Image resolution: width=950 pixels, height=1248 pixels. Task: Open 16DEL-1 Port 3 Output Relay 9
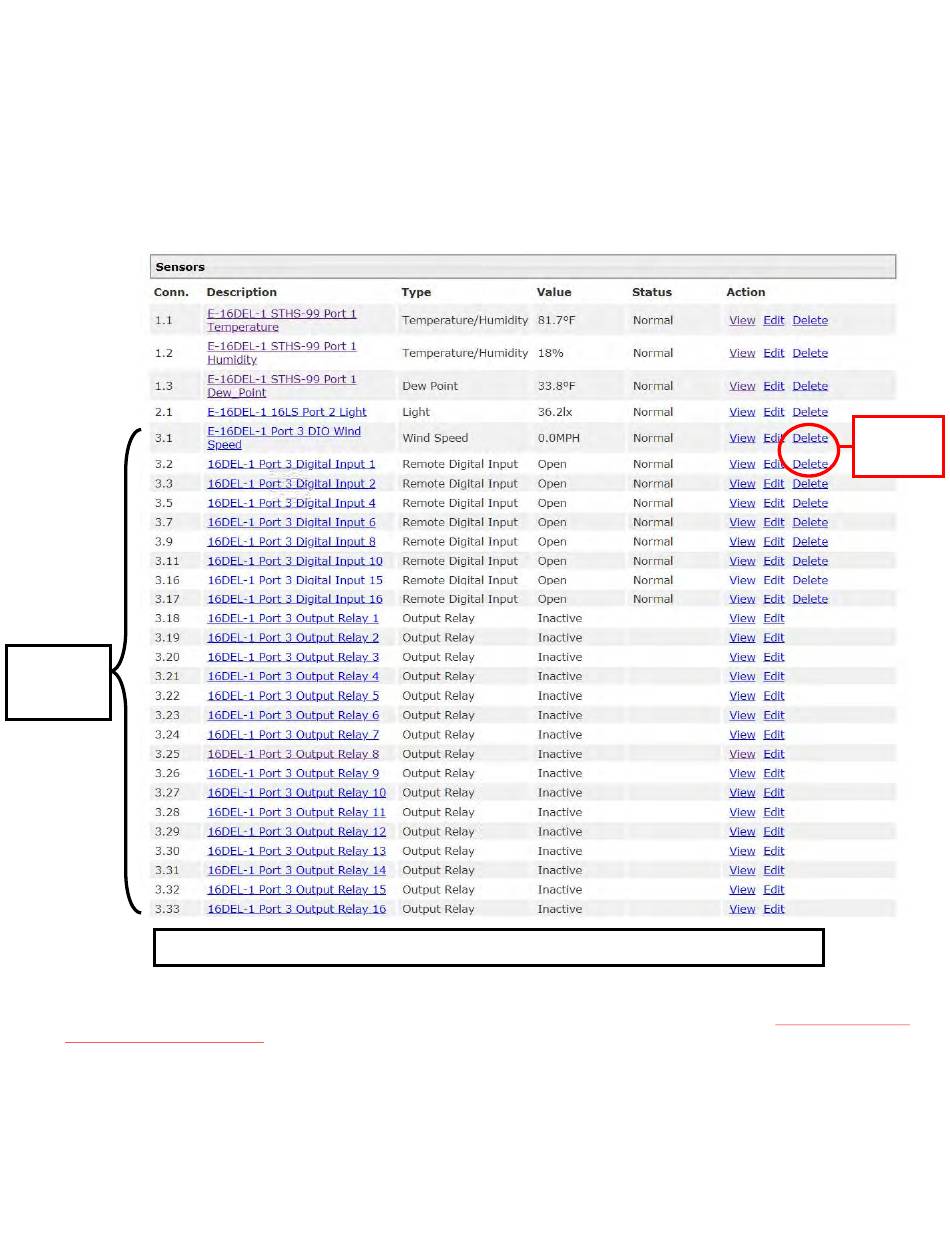293,774
